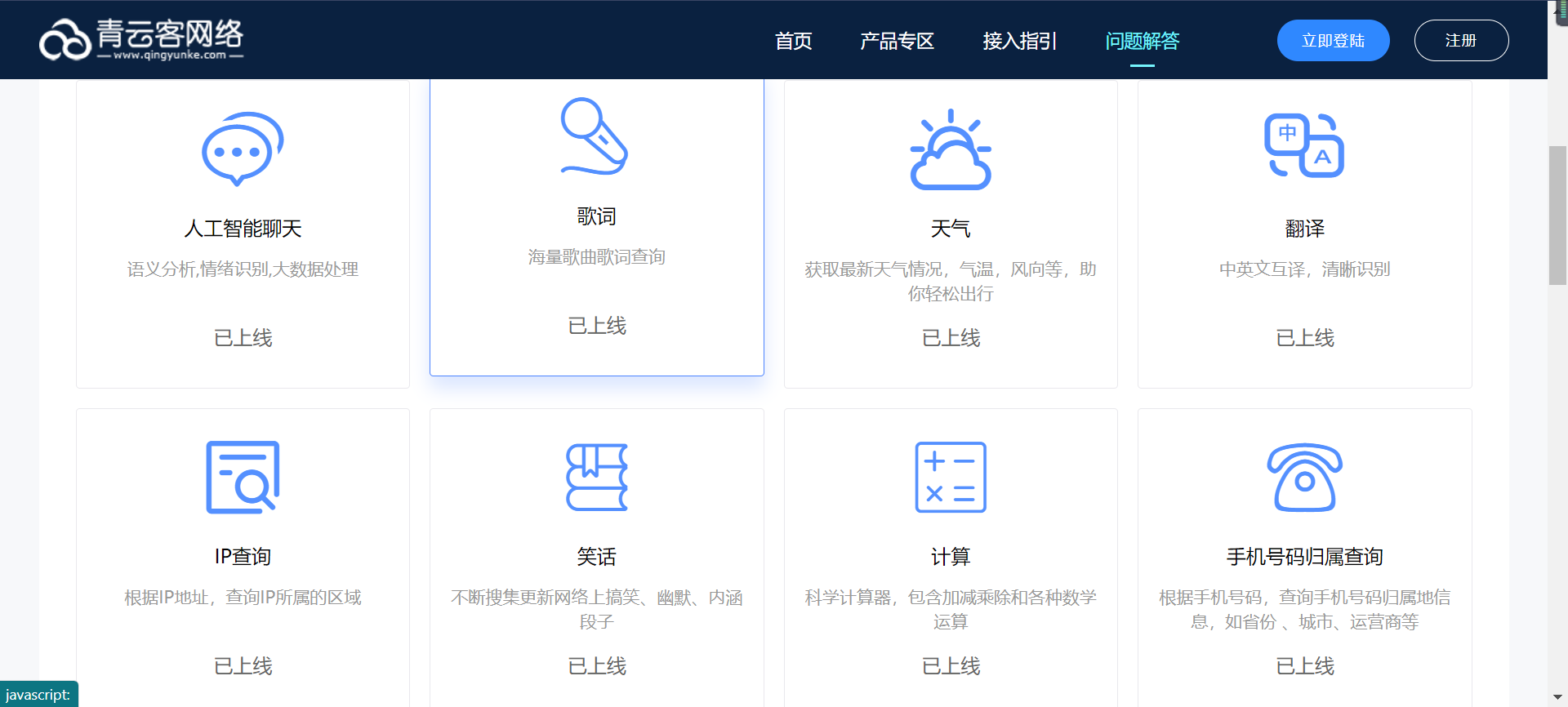Click 已上线 status under 天气
The width and height of the screenshot is (1568, 707).
(951, 338)
